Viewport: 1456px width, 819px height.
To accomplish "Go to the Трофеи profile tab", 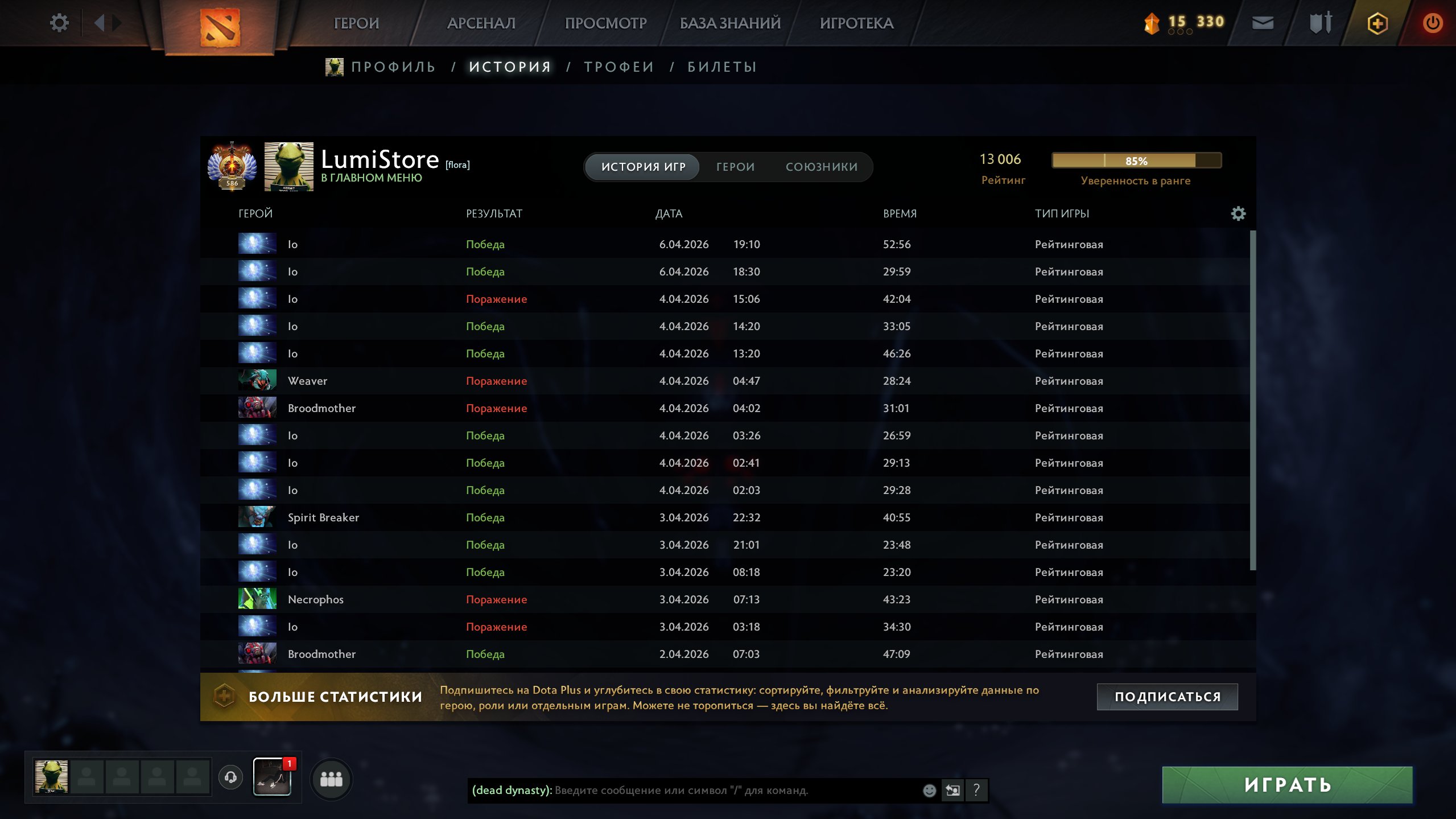I will click(618, 67).
